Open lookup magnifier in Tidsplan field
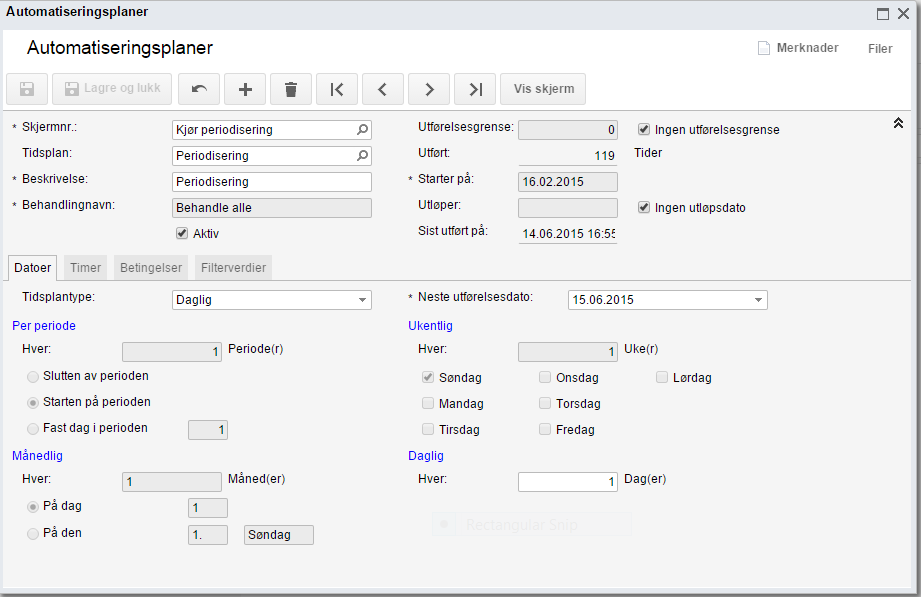Viewport: 921px width, 597px height. coord(362,156)
